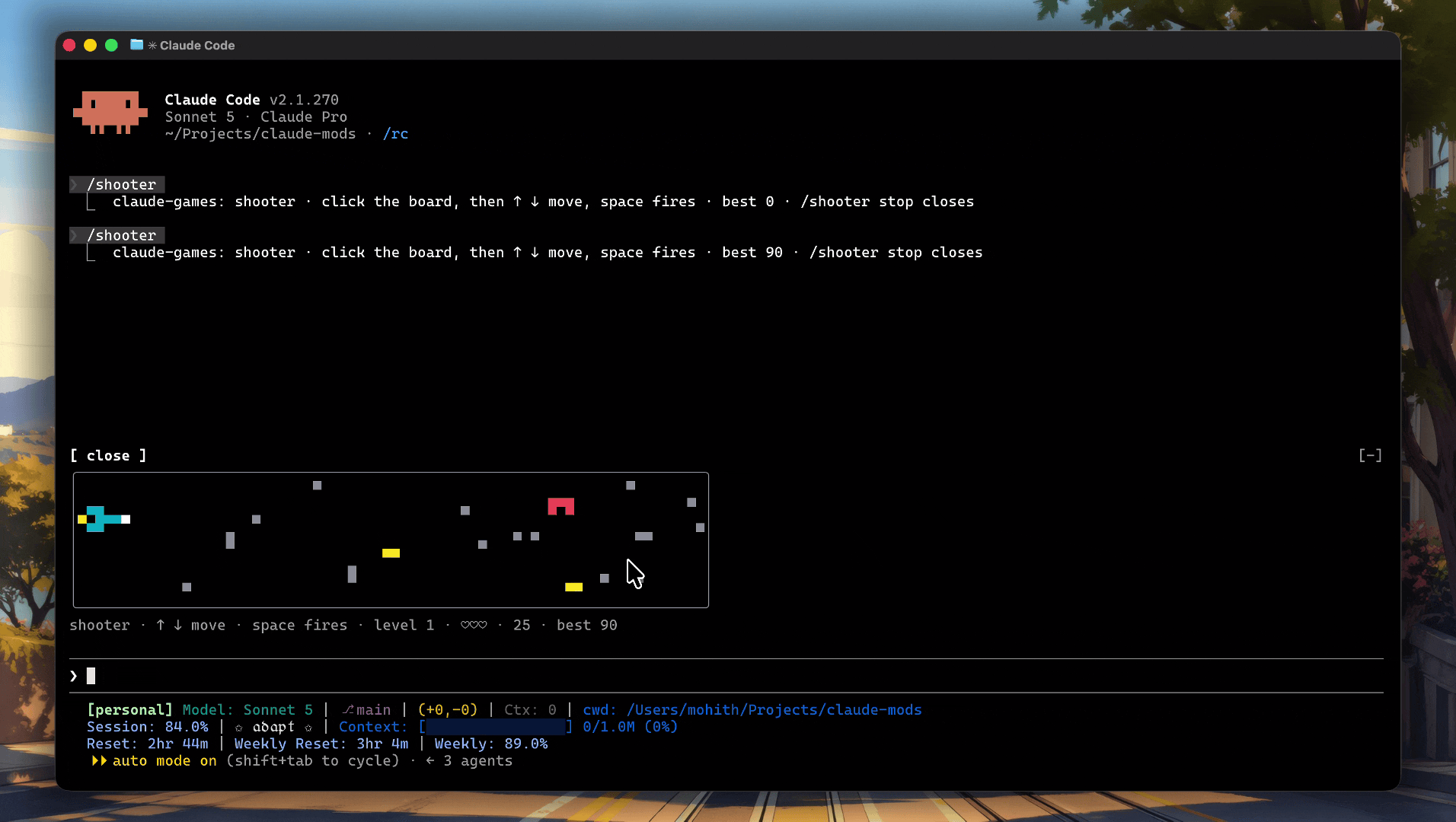The height and width of the screenshot is (822, 1456).
Task: Click the "Session: 84.0%" status text
Action: (148, 727)
